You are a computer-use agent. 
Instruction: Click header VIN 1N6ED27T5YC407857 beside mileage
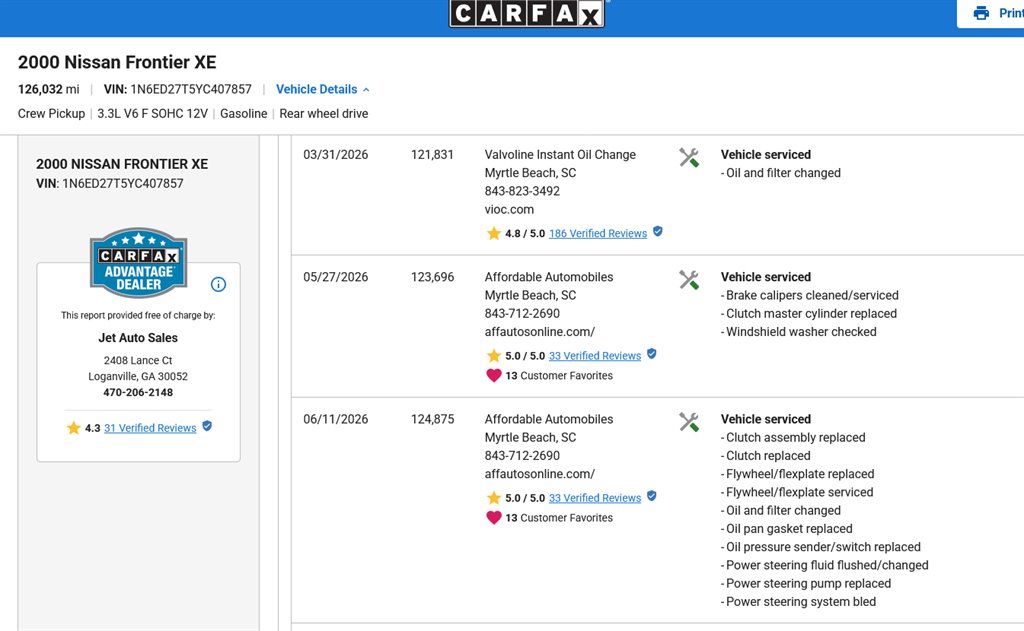pos(178,89)
